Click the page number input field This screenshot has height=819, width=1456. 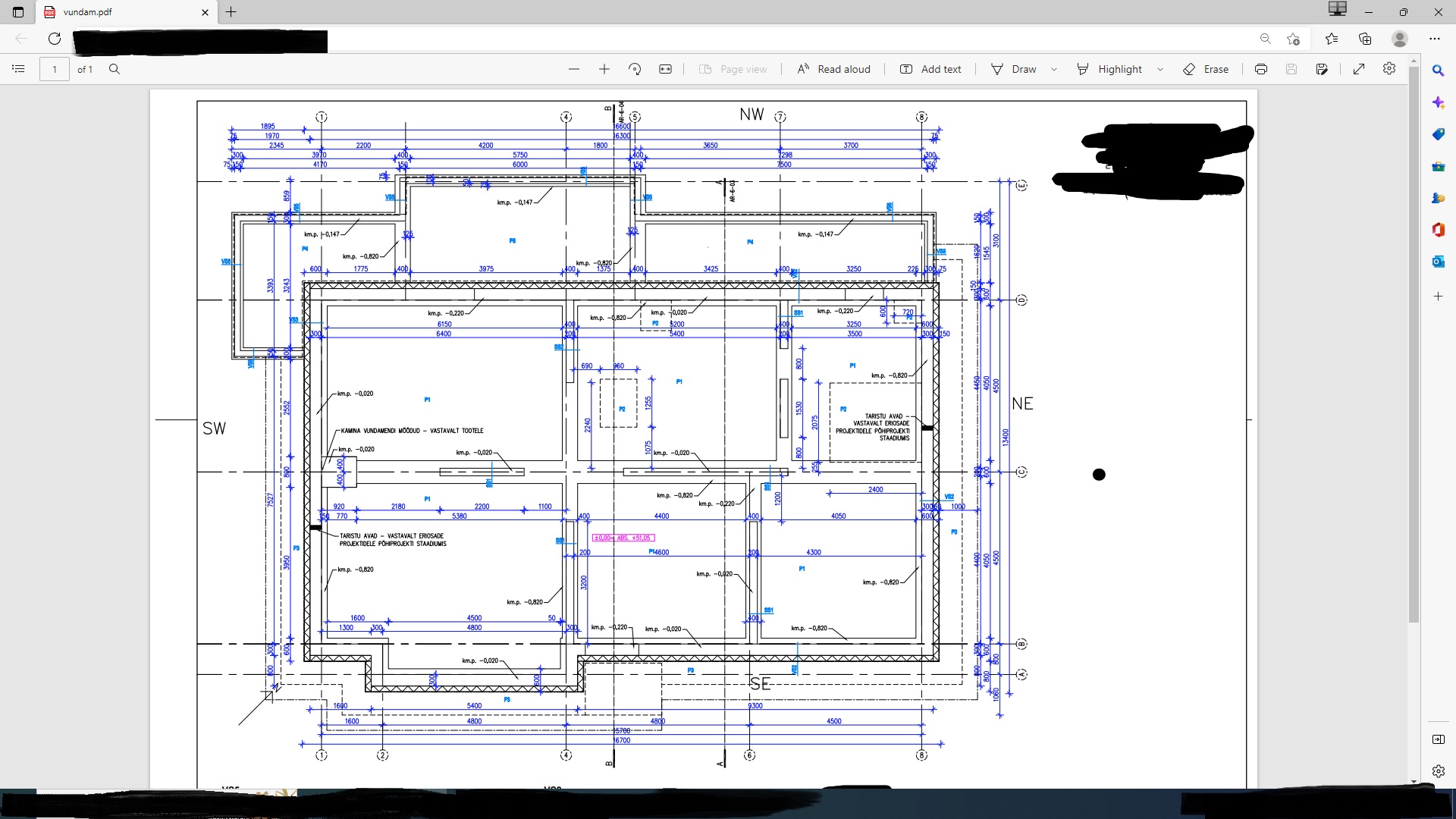[x=55, y=69]
